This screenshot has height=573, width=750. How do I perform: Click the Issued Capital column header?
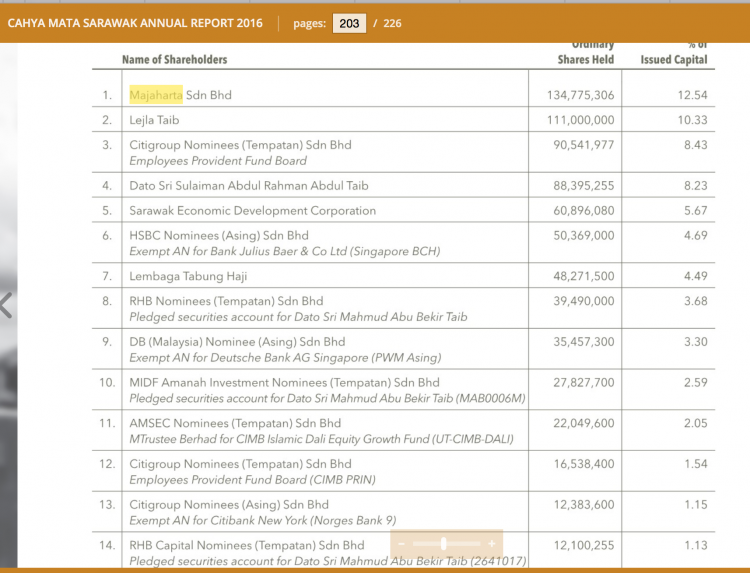click(673, 59)
